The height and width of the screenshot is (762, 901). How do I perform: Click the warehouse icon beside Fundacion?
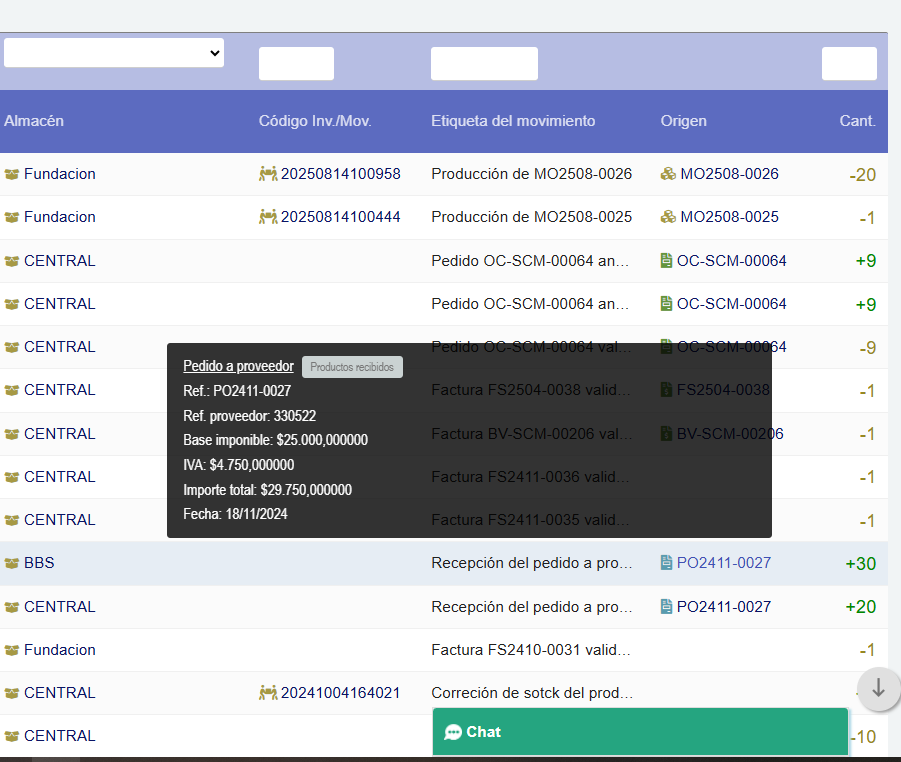coord(11,173)
